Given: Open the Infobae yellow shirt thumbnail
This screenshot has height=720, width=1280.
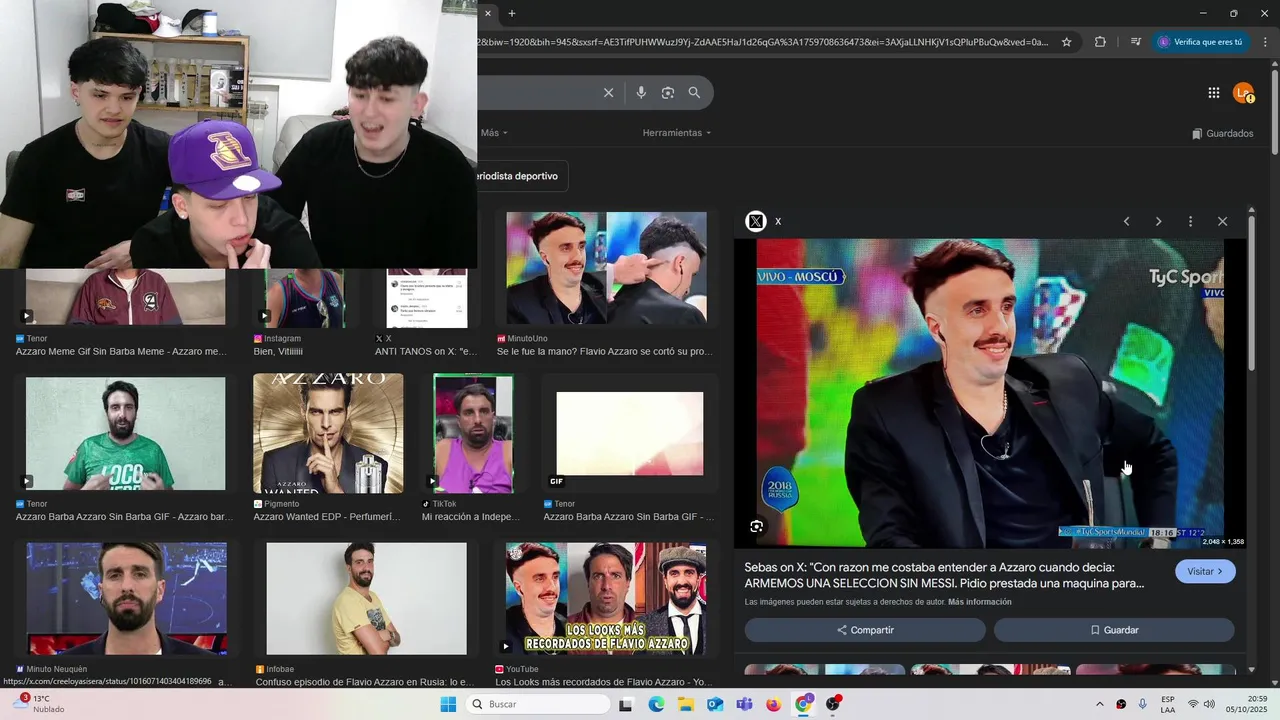Looking at the screenshot, I should click(366, 599).
